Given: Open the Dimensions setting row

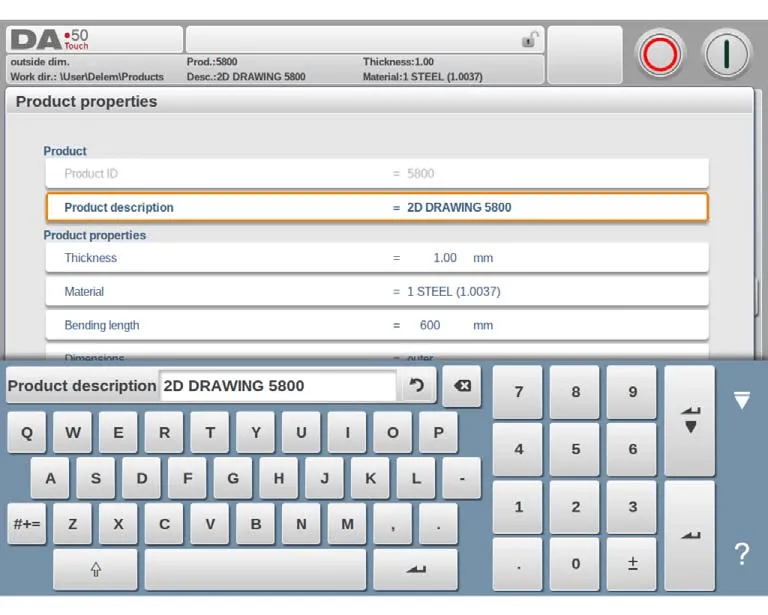Looking at the screenshot, I should (376, 355).
